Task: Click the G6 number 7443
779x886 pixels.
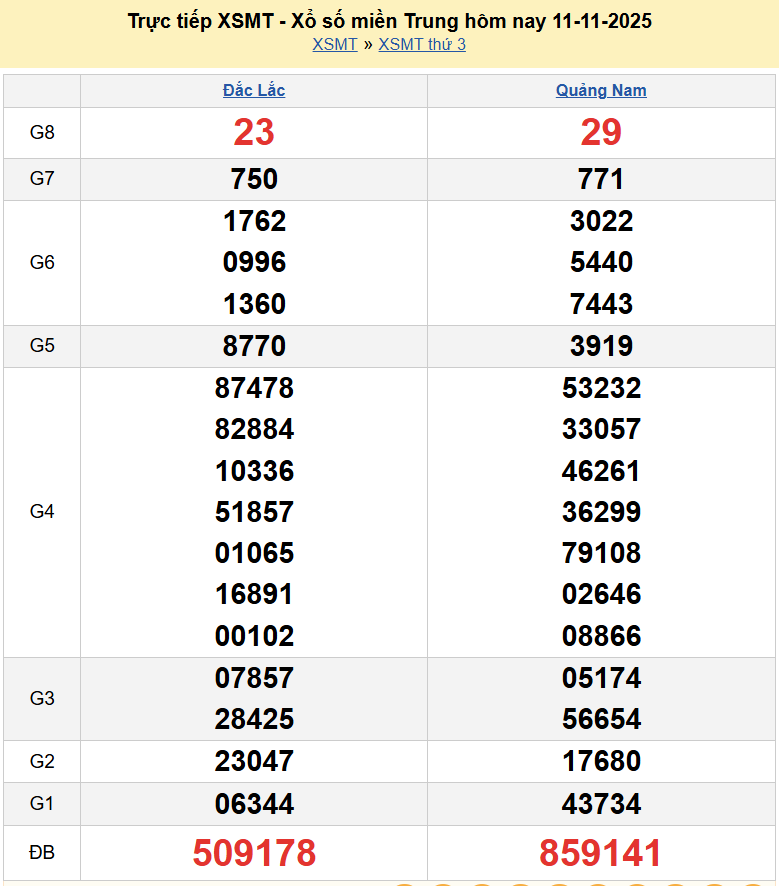Action: tap(601, 304)
